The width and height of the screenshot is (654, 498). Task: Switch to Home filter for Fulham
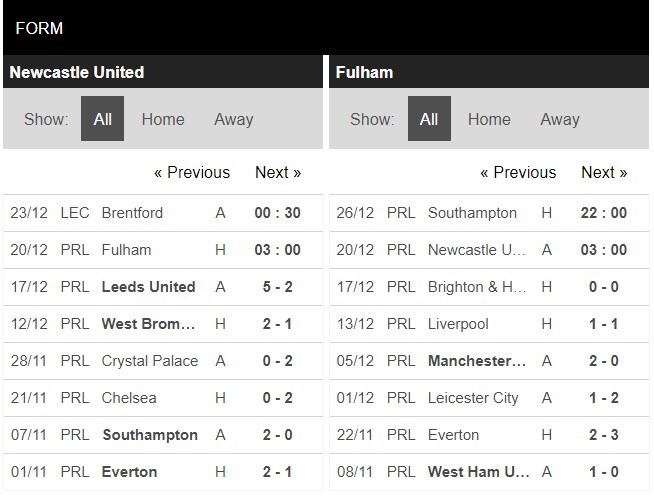(489, 120)
